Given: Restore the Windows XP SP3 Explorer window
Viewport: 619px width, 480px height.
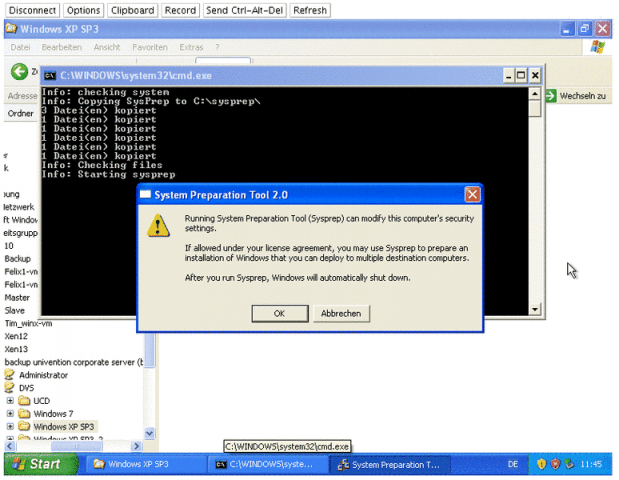Looking at the screenshot, I should click(x=584, y=29).
